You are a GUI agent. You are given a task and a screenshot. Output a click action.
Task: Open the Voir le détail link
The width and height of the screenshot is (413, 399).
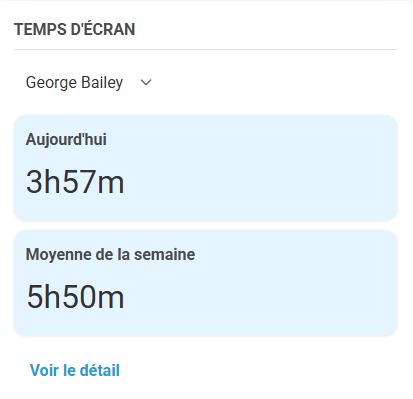point(75,370)
